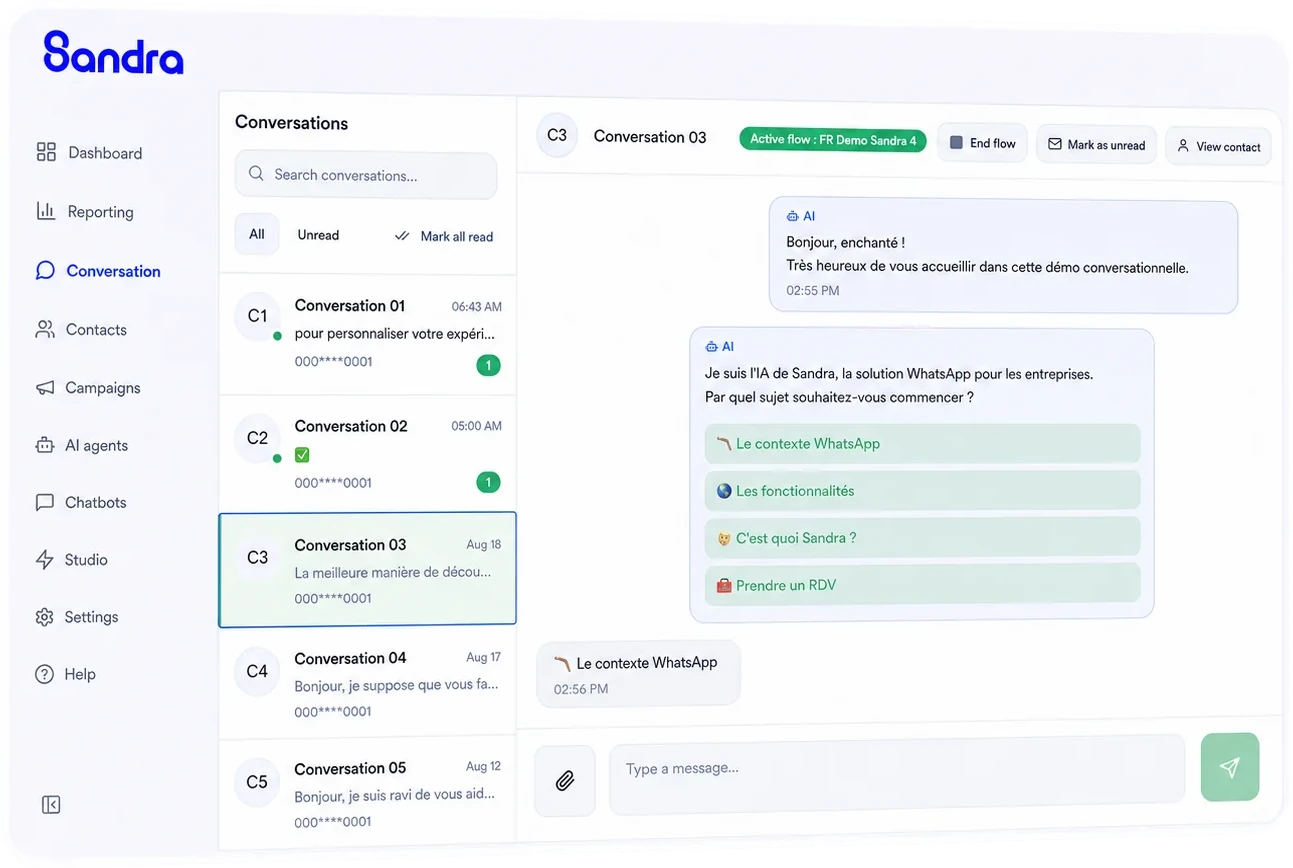This screenshot has width=1293, height=868.
Task: Click the Mark as unread button
Action: tap(1097, 145)
